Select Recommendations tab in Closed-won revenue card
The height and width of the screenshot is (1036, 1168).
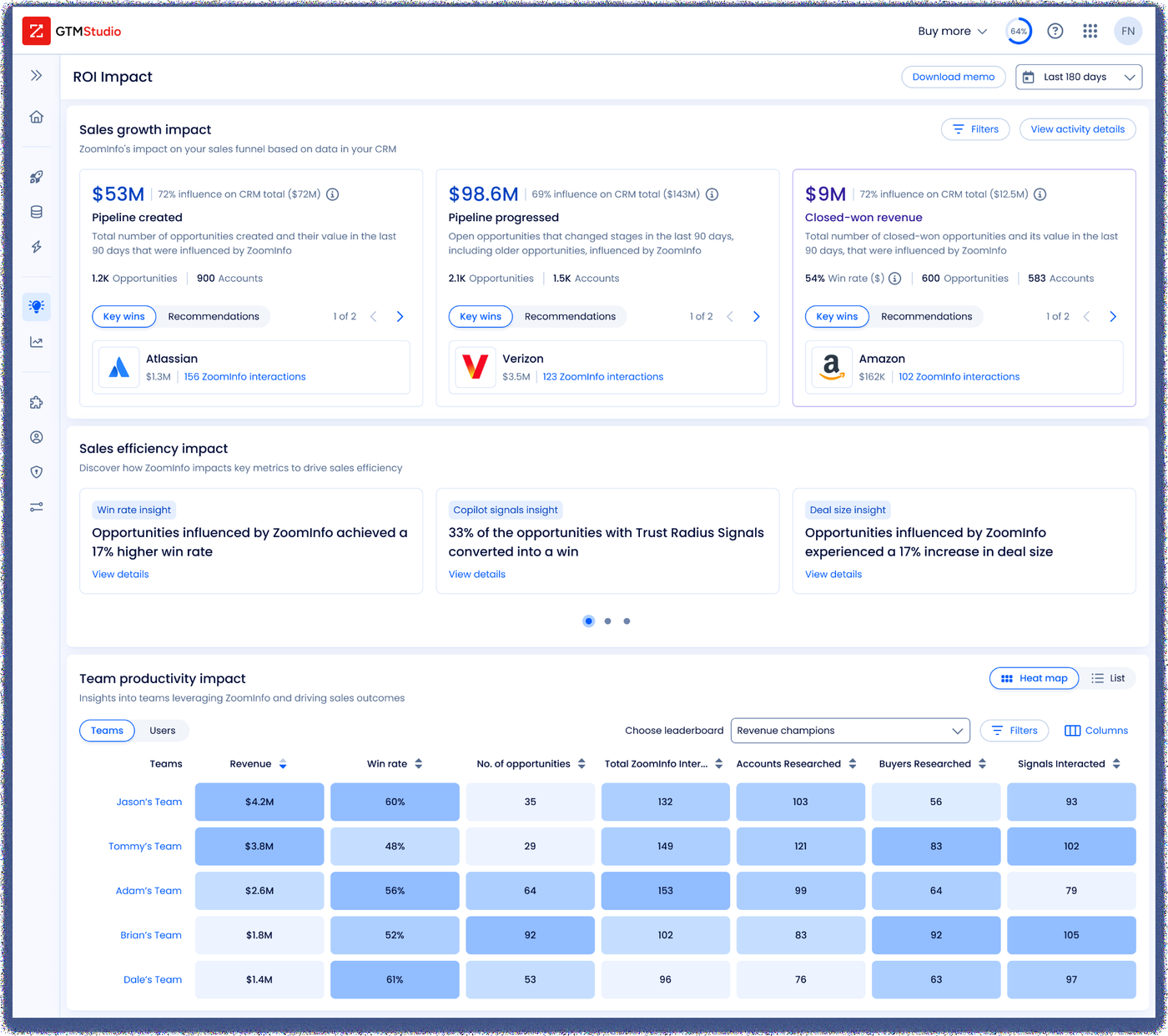(926, 316)
